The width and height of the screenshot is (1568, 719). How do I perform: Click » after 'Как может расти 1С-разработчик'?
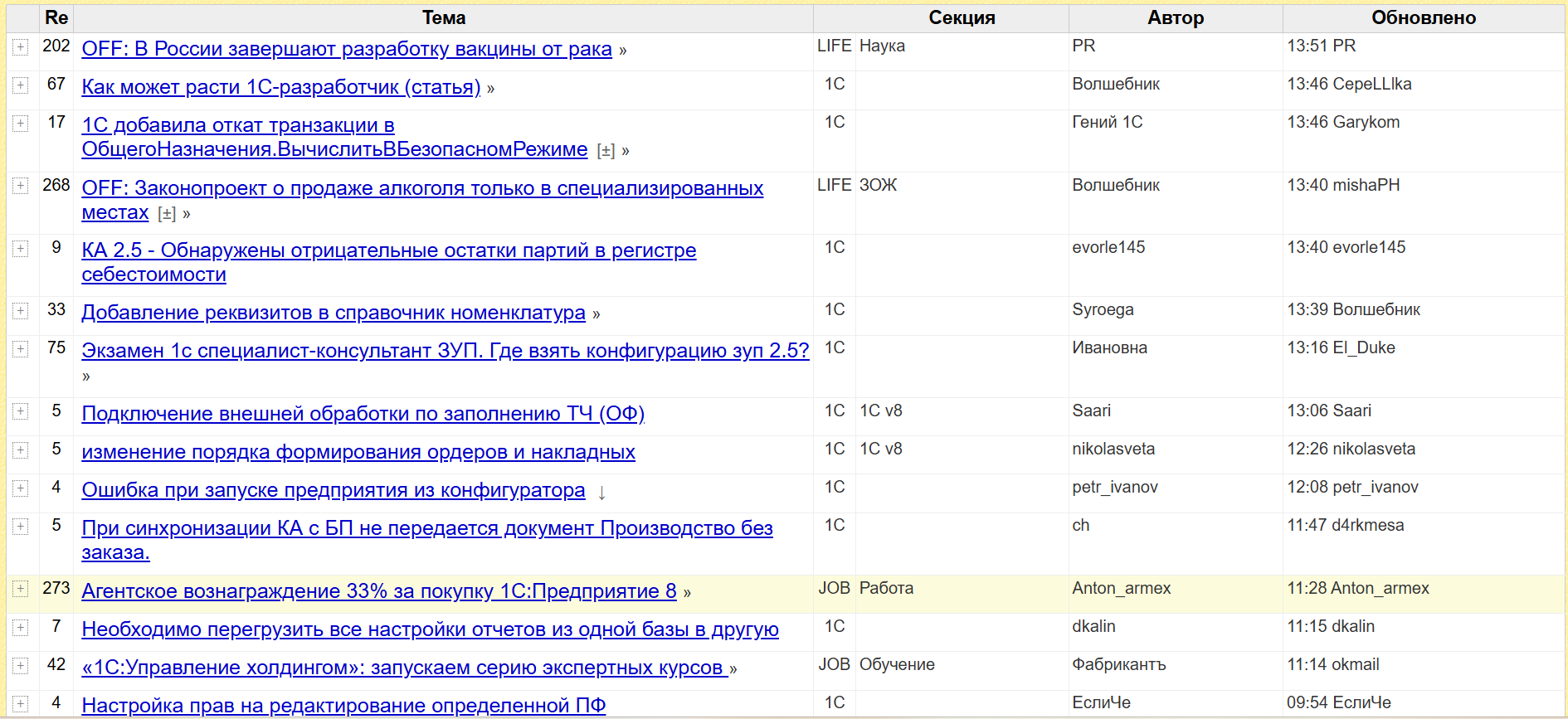pos(491,89)
